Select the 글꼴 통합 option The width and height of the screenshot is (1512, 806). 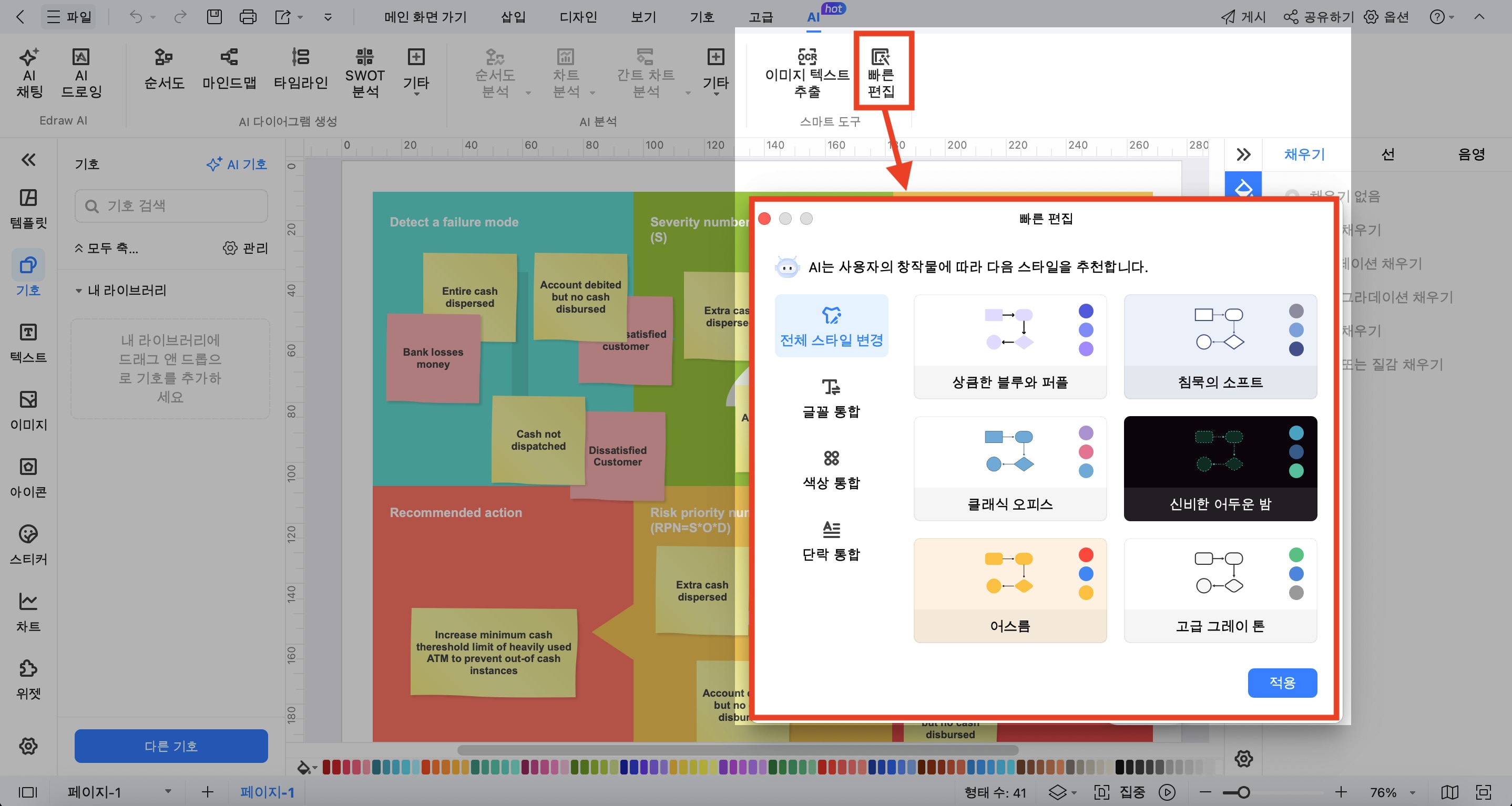[x=831, y=398]
